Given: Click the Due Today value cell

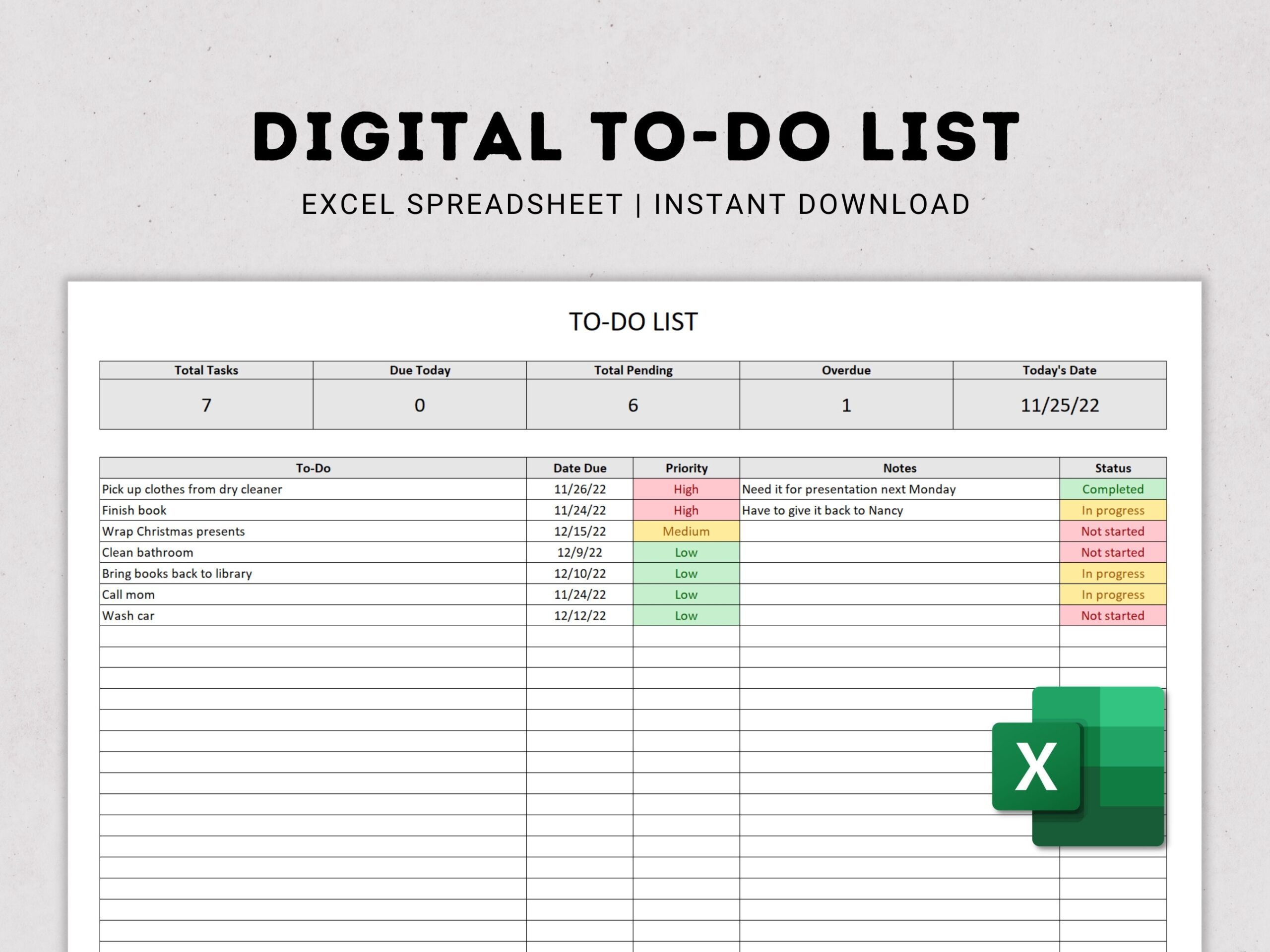Looking at the screenshot, I should coord(420,405).
